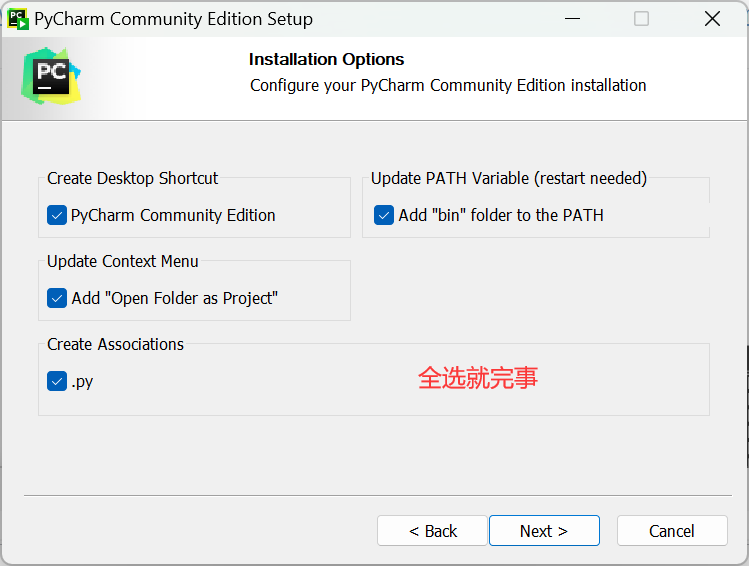
Task: Click the Update Context Menu group label
Action: 122,261
